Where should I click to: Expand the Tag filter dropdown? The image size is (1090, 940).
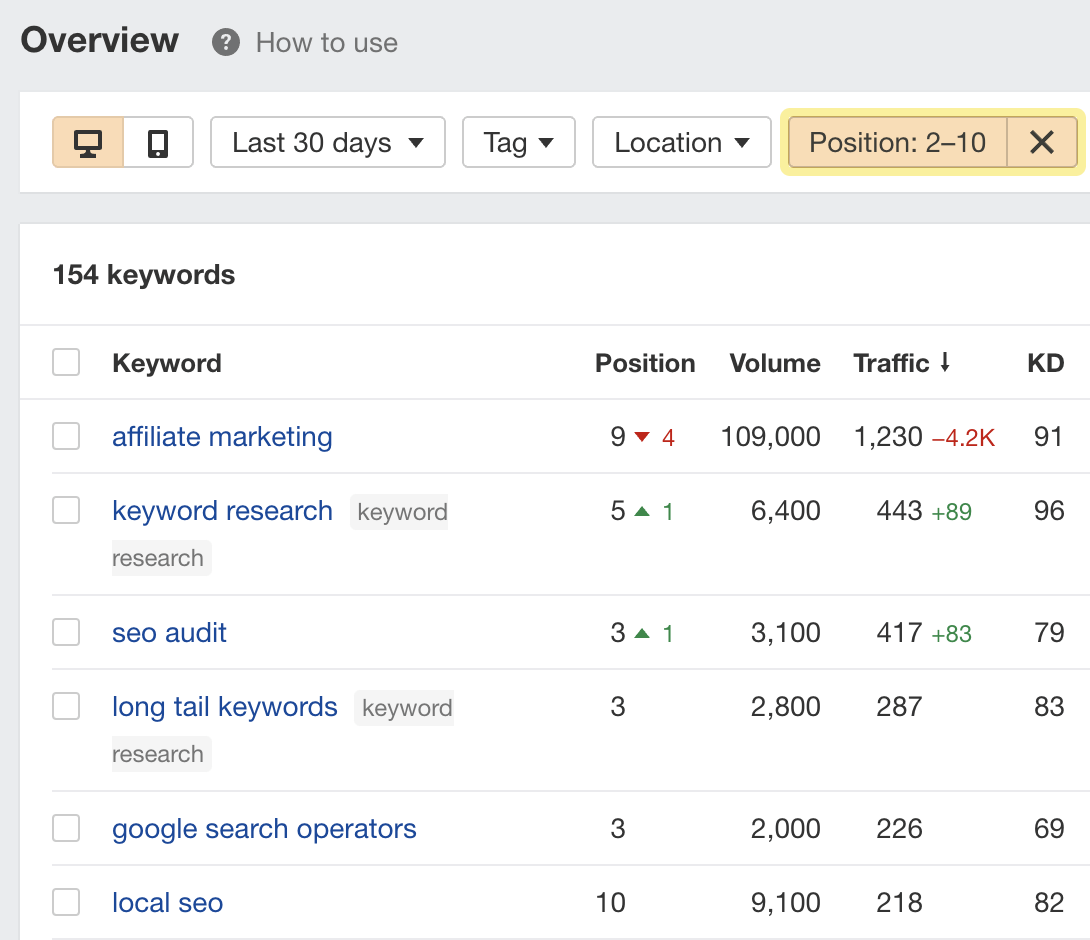[518, 143]
